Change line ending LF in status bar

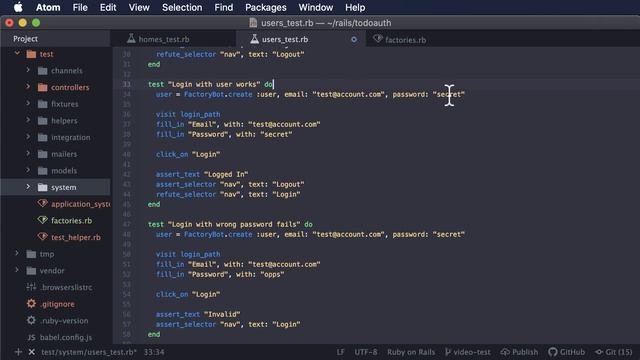coord(340,352)
